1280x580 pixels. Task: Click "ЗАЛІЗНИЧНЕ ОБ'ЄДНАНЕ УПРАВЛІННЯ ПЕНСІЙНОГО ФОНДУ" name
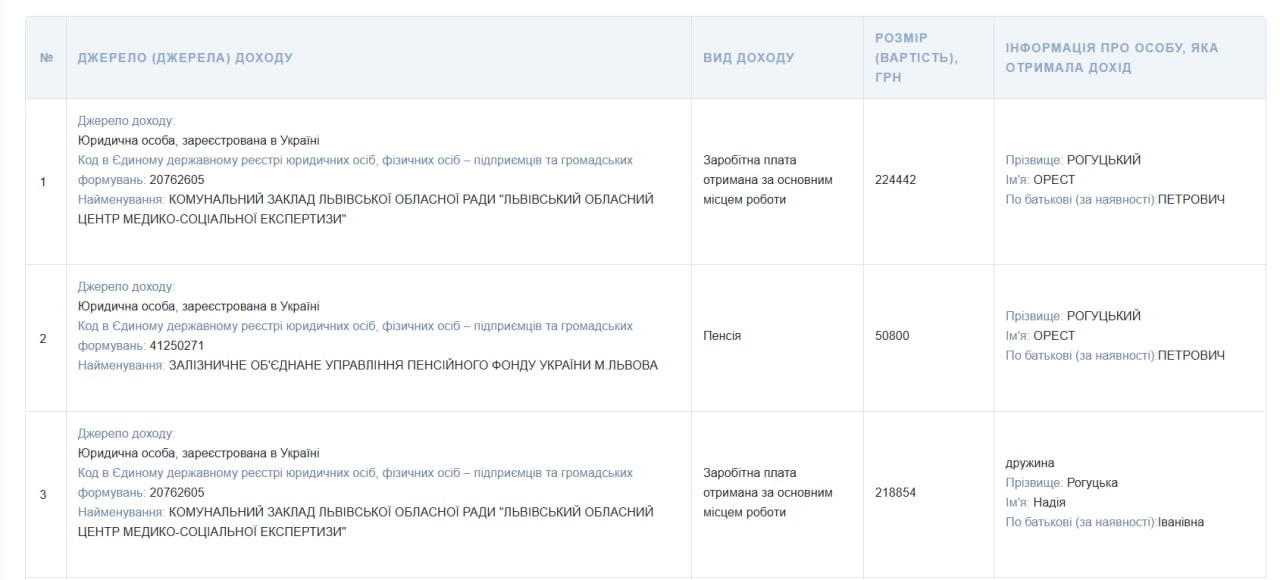[x=413, y=366]
